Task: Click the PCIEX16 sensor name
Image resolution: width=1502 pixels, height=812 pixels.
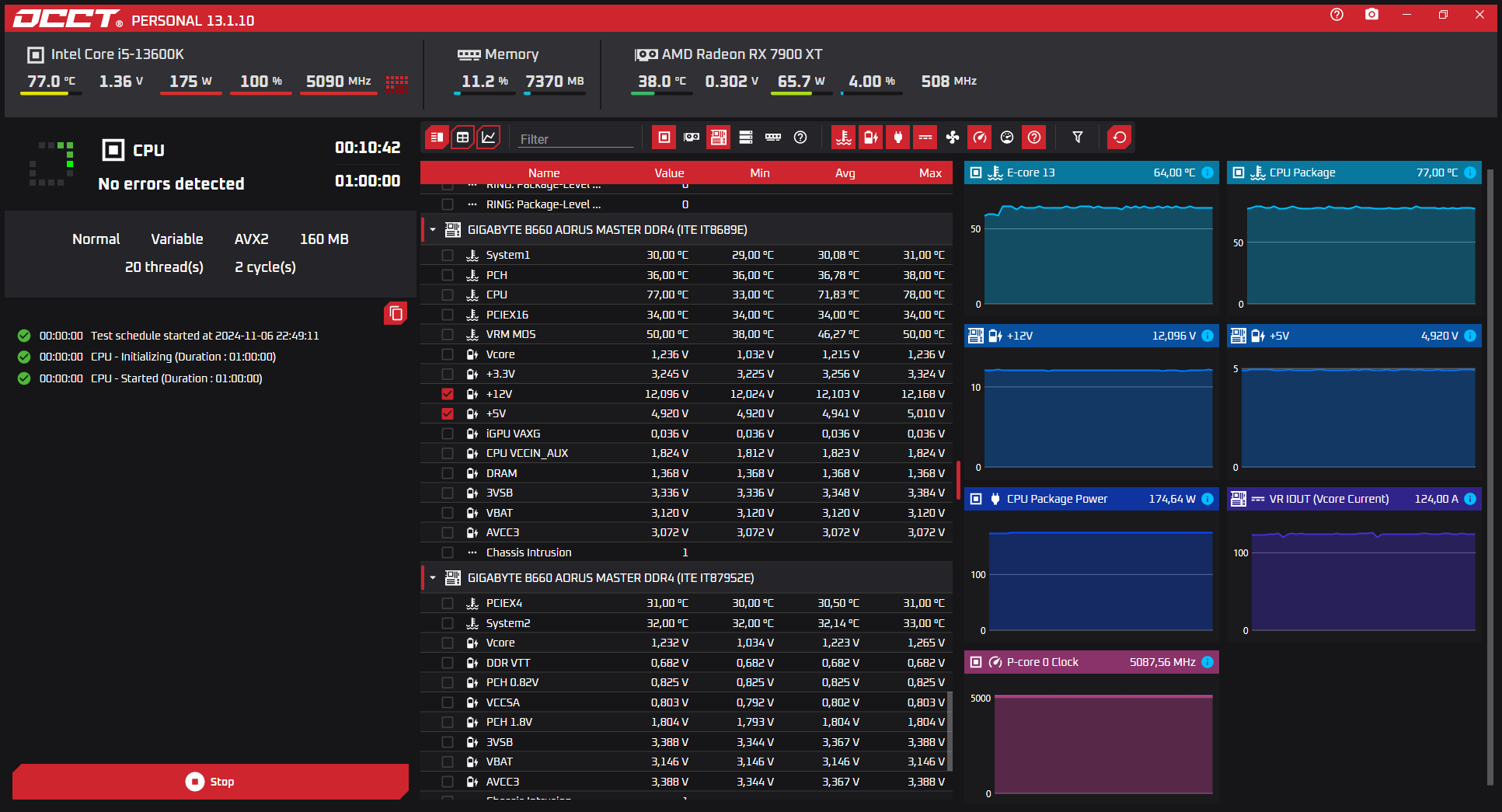Action: (x=507, y=315)
